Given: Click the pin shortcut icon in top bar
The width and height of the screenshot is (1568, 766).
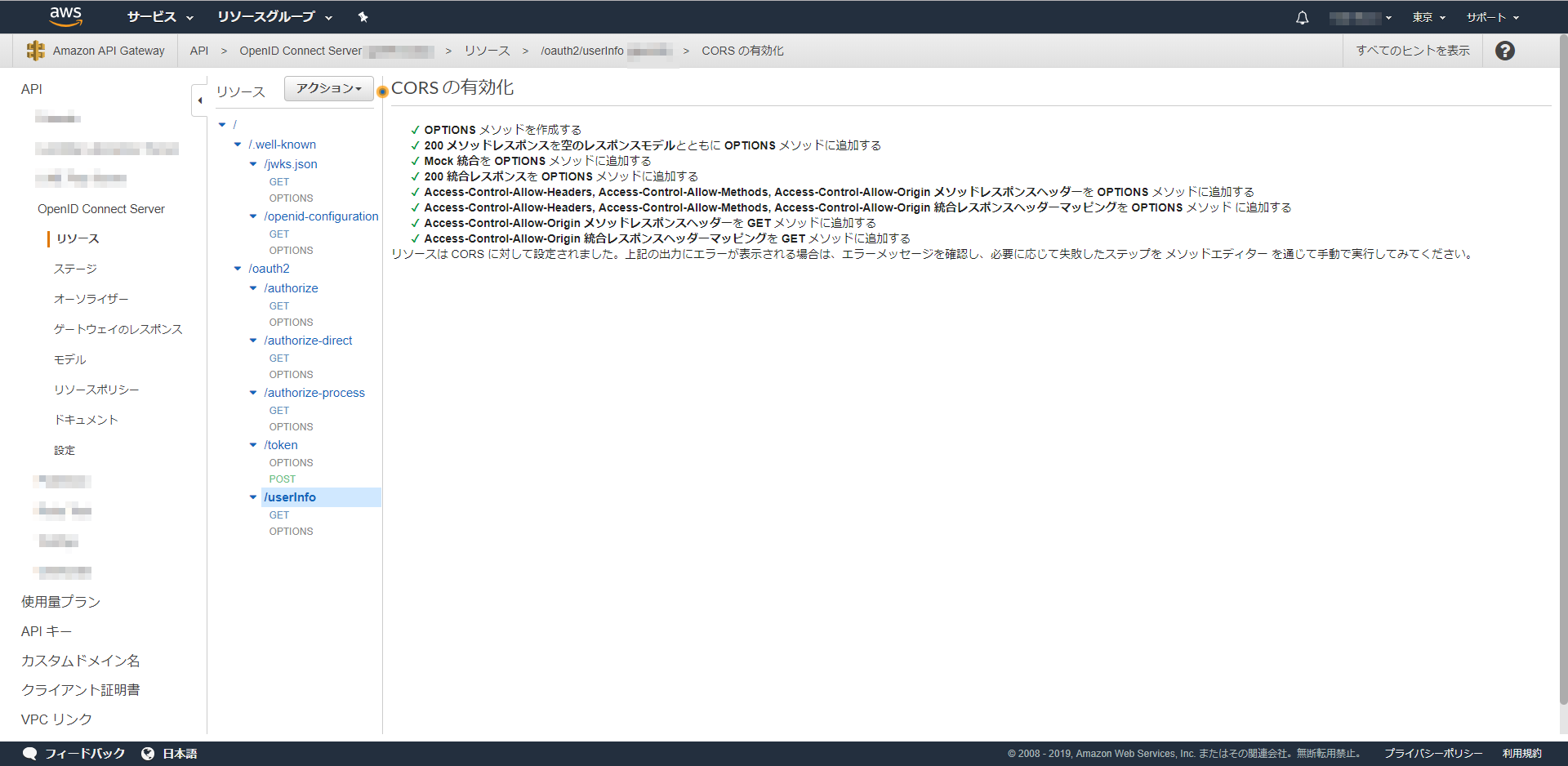Looking at the screenshot, I should tap(363, 17).
